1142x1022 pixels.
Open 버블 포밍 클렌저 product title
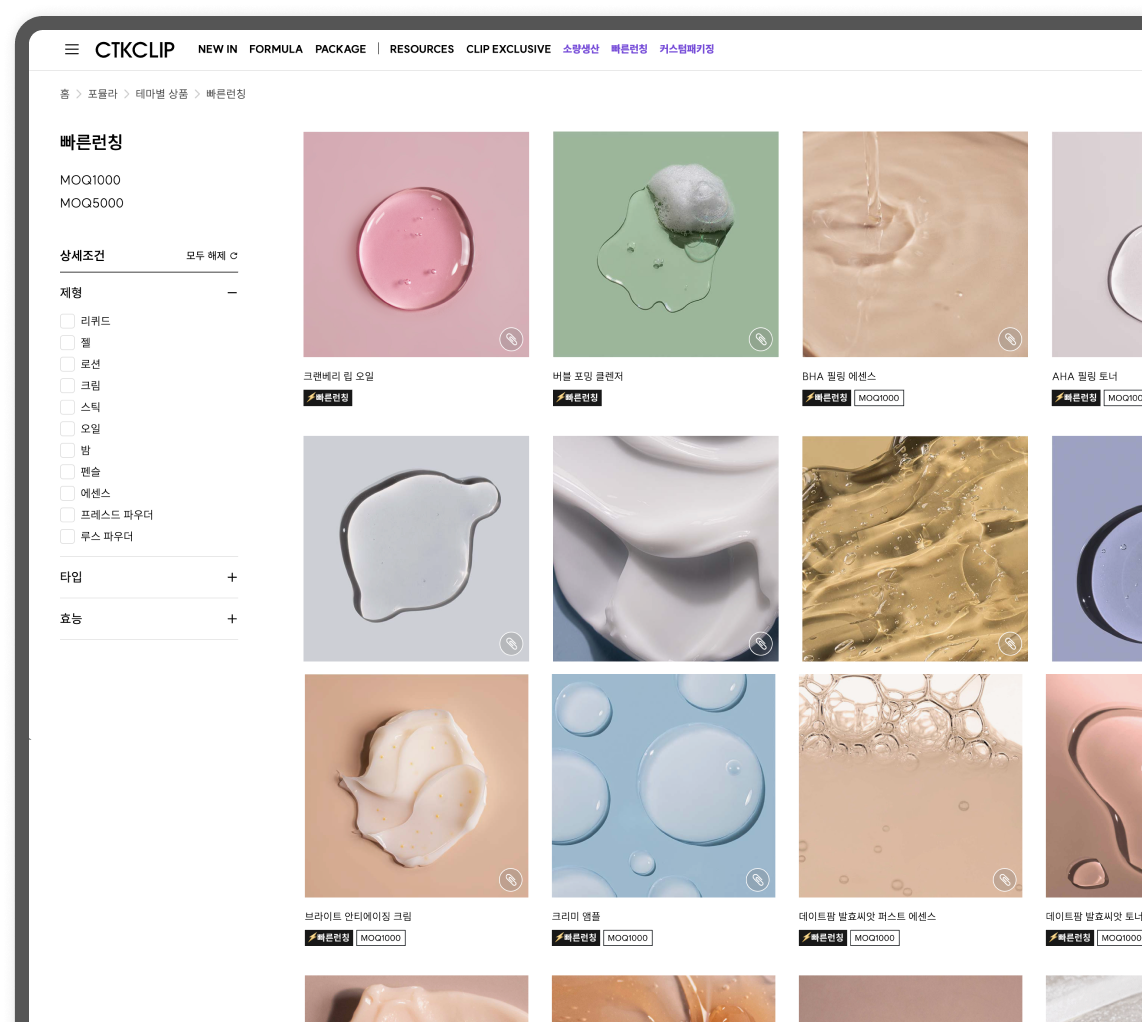pos(588,377)
